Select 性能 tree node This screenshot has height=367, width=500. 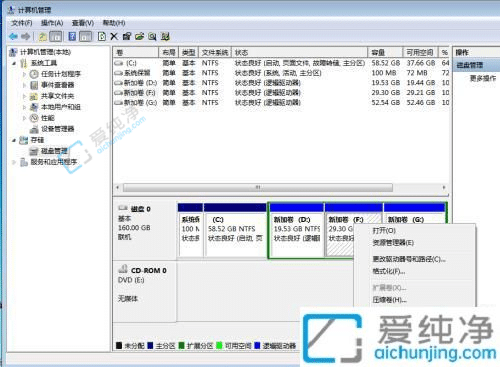[48, 118]
